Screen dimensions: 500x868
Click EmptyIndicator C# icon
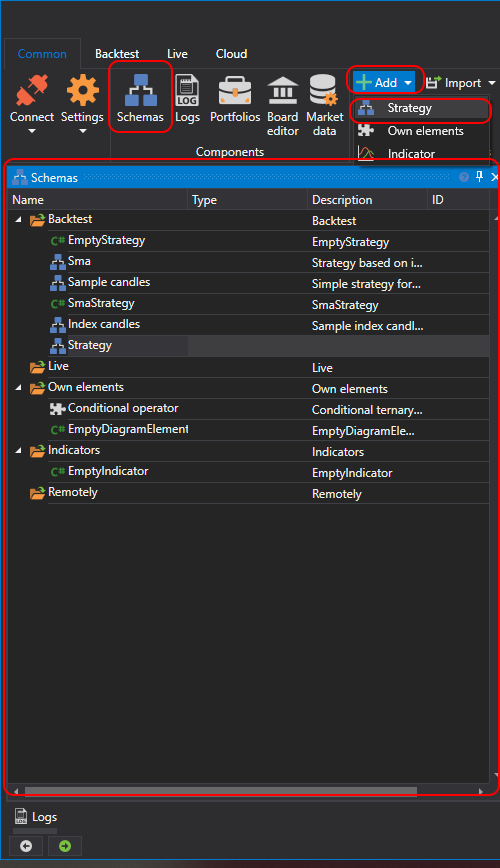point(58,472)
